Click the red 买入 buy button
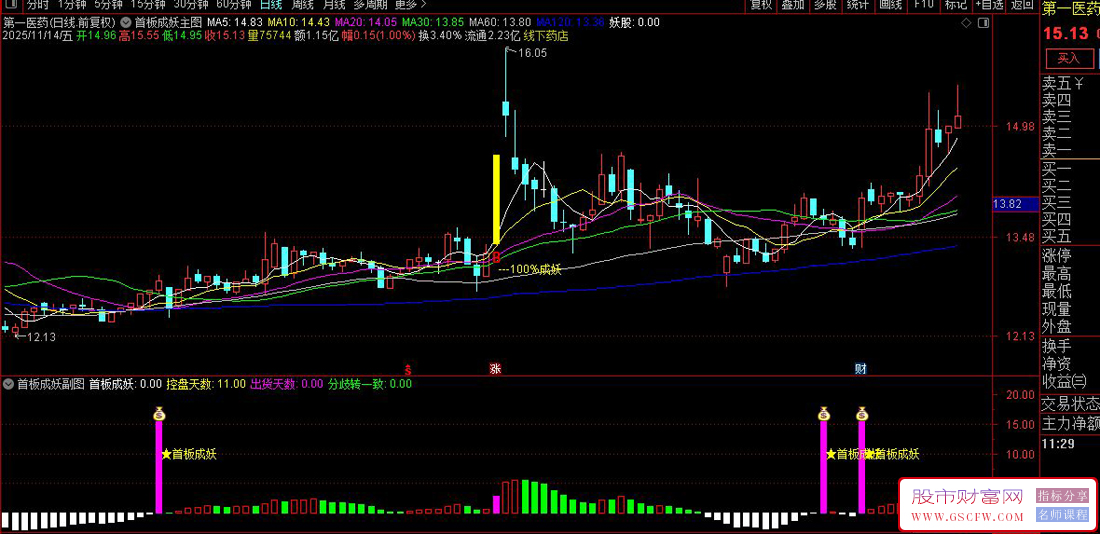Viewport: 1100px width, 534px height. click(1069, 58)
